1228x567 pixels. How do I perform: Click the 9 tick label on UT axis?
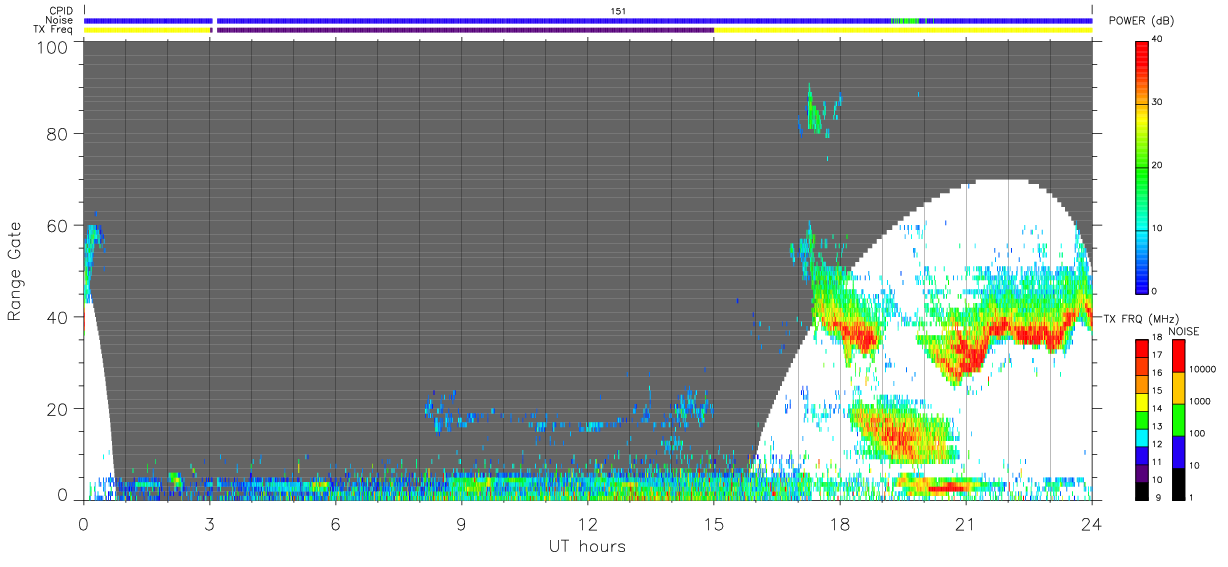[461, 523]
